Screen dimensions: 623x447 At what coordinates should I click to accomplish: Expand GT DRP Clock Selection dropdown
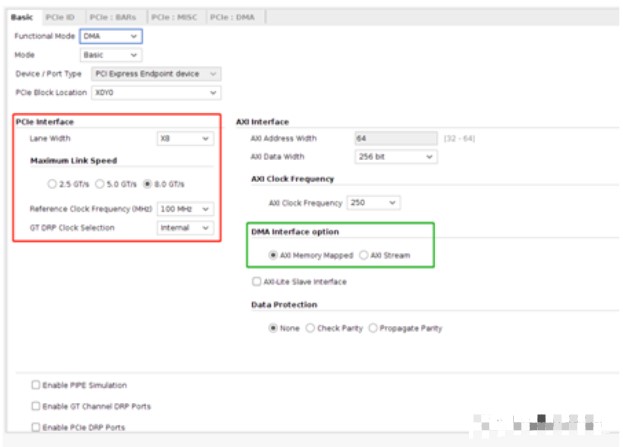(186, 227)
